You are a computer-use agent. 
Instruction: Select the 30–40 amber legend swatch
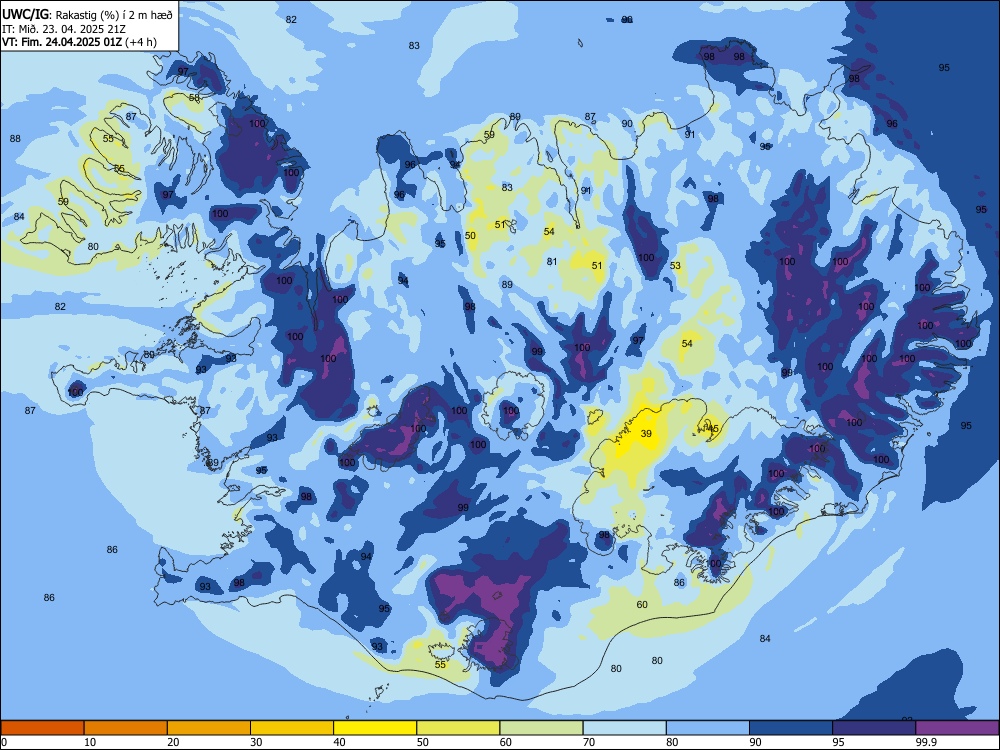pyautogui.click(x=292, y=728)
